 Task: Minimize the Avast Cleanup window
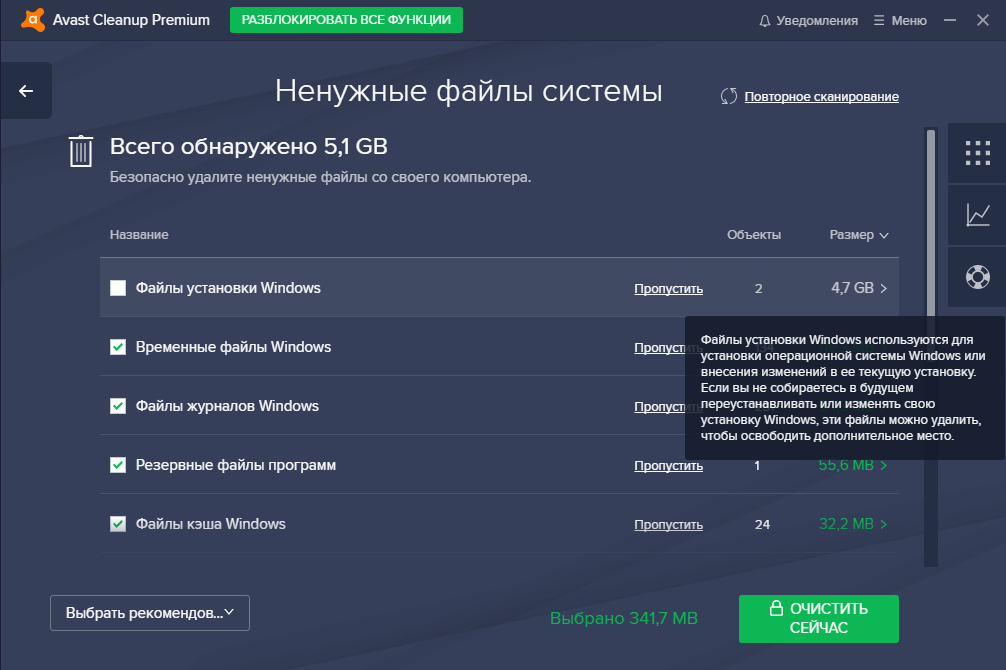(x=950, y=21)
